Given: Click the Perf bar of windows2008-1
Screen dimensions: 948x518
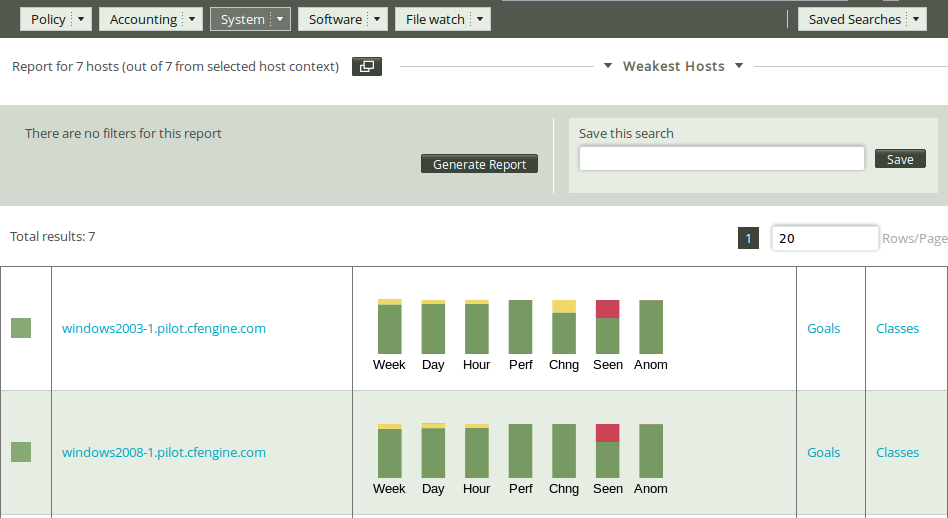Looking at the screenshot, I should (x=521, y=451).
